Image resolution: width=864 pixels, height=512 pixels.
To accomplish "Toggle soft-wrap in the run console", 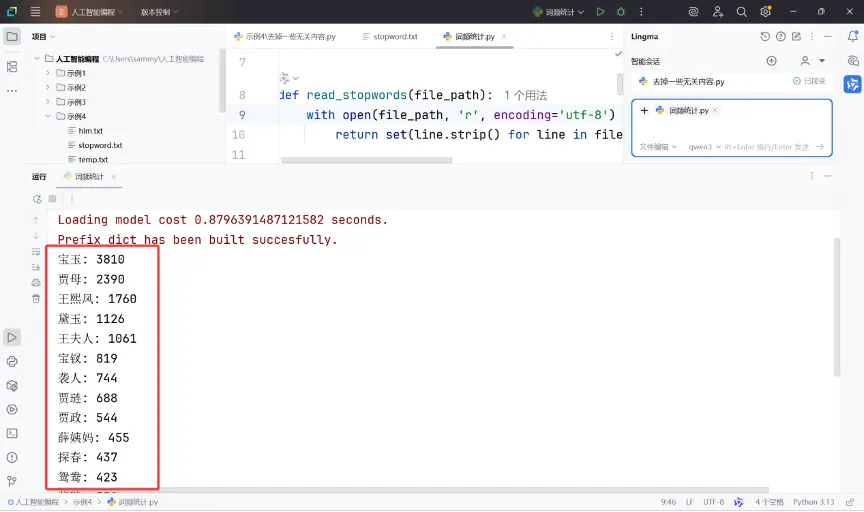I will point(36,252).
